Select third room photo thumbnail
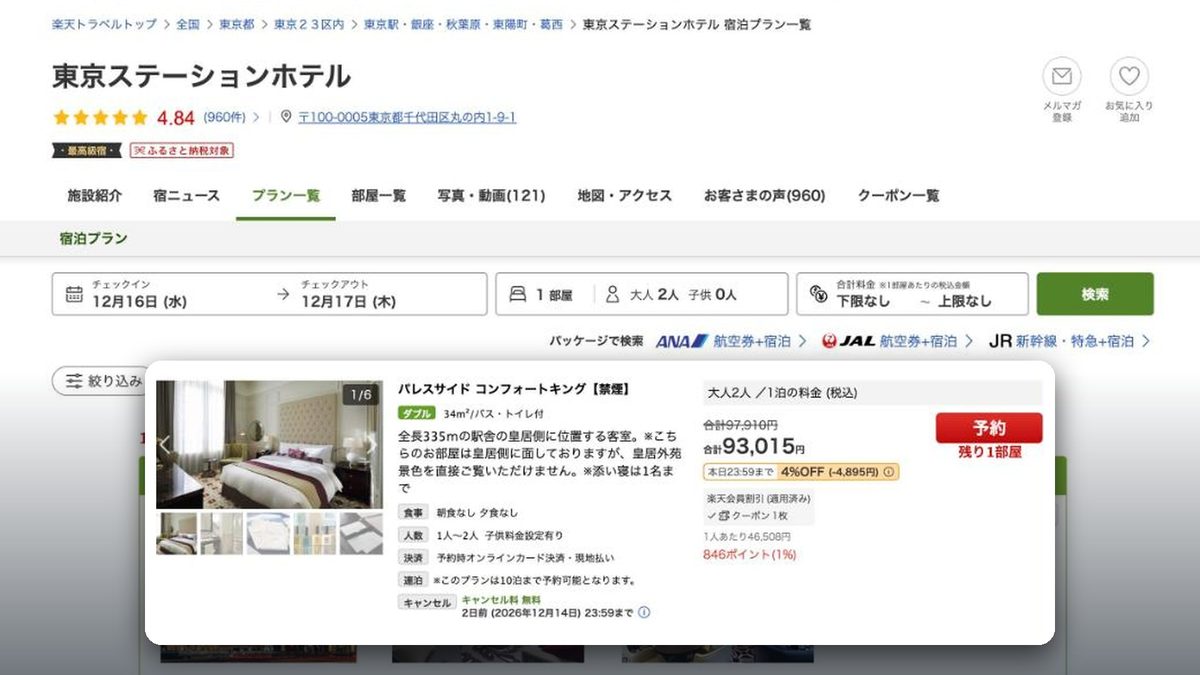Screen dimensions: 1200x675 [x=268, y=534]
